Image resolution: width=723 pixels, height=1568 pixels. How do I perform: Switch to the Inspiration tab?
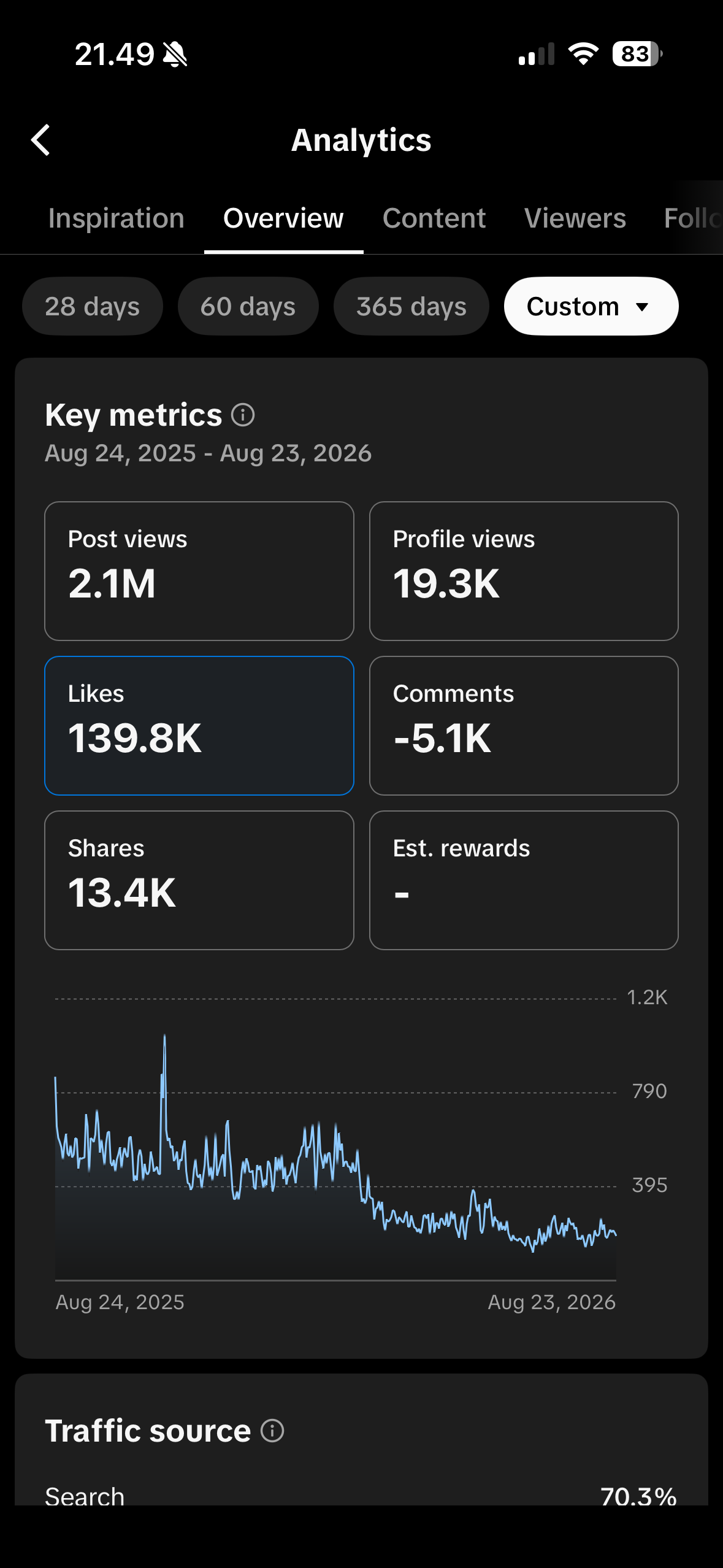point(117,218)
